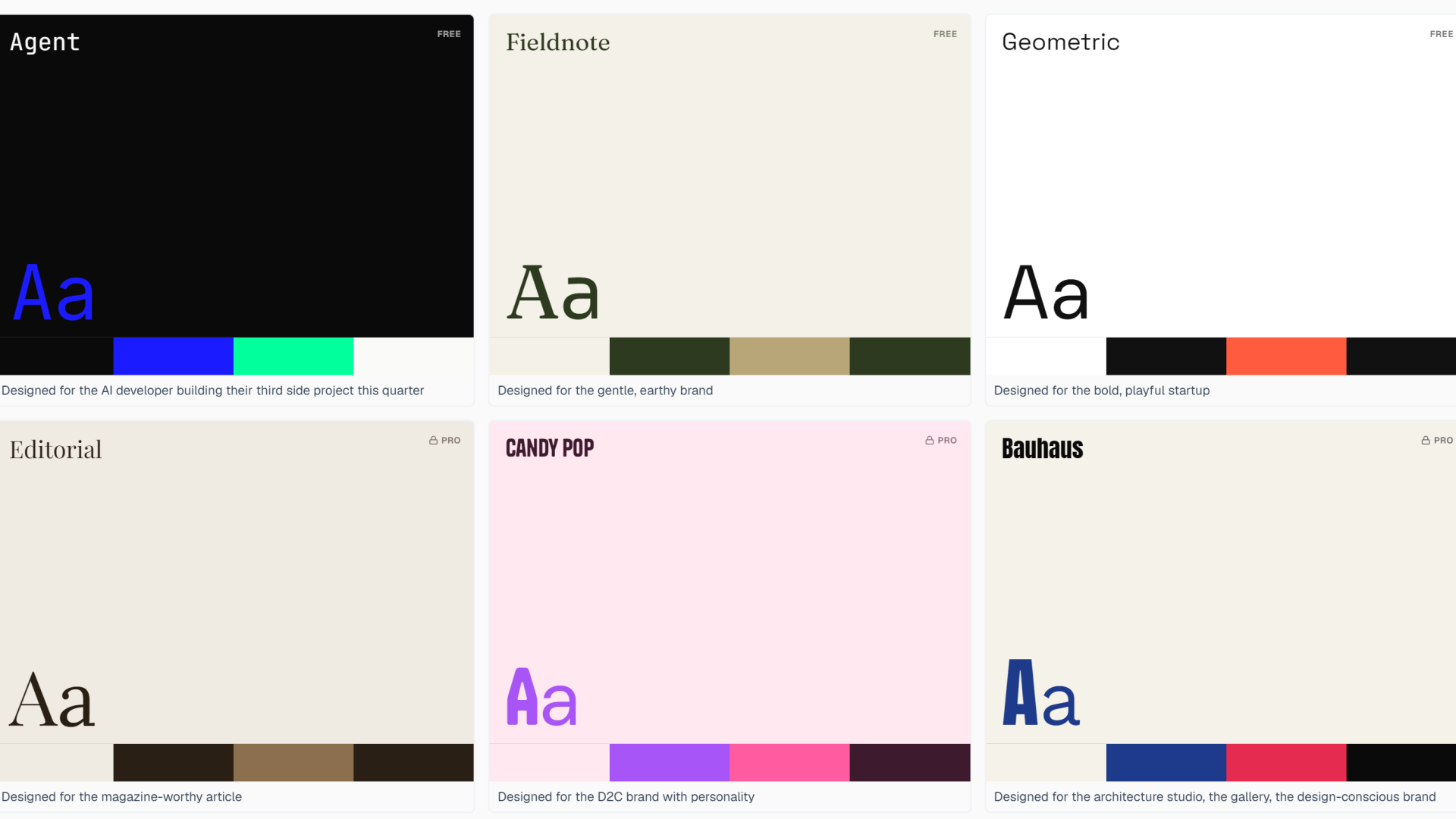This screenshot has height=819, width=1456.
Task: Click the architecture studio description under Bauhaus
Action: point(1215,797)
